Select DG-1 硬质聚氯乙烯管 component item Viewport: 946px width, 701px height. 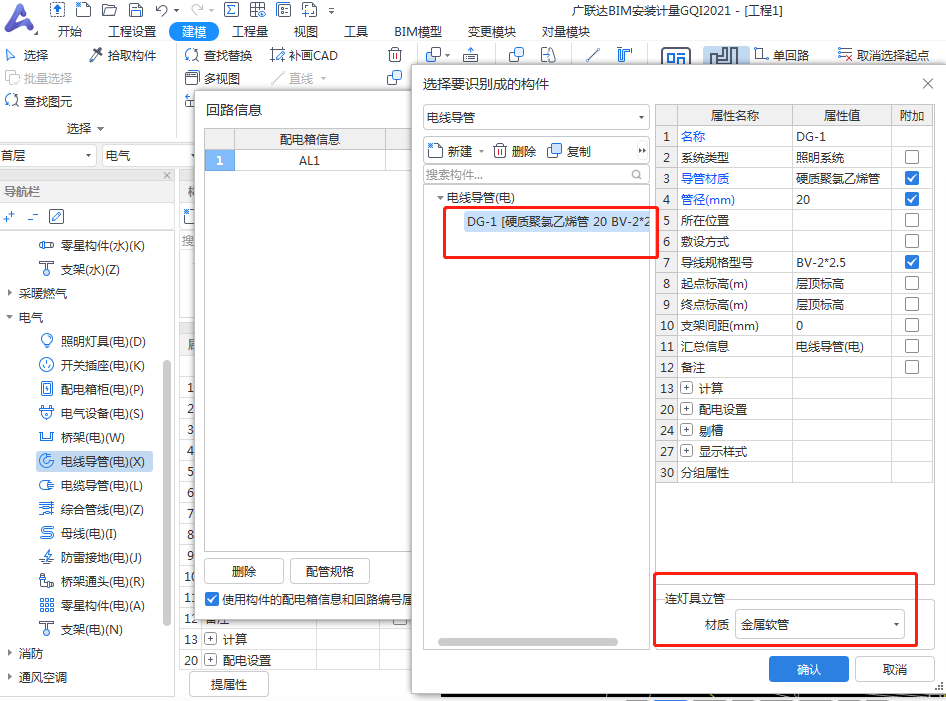pyautogui.click(x=557, y=221)
